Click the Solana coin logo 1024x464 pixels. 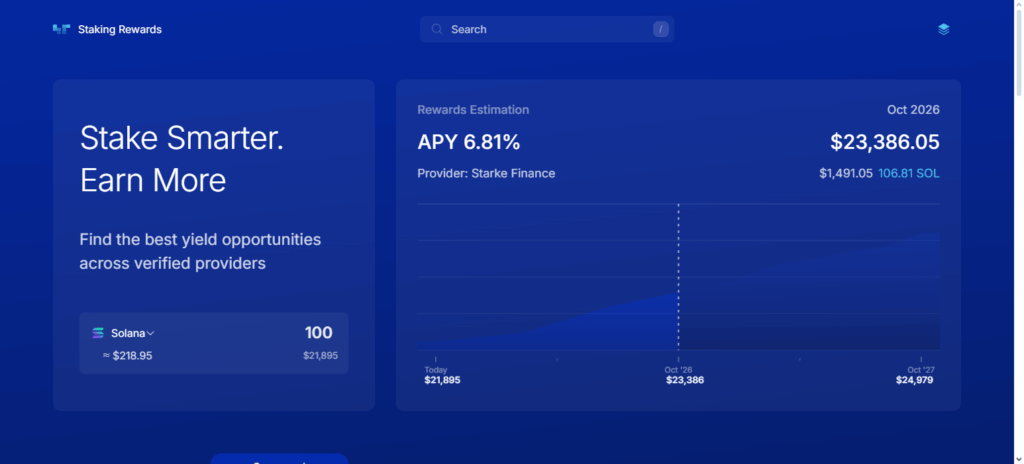click(98, 333)
